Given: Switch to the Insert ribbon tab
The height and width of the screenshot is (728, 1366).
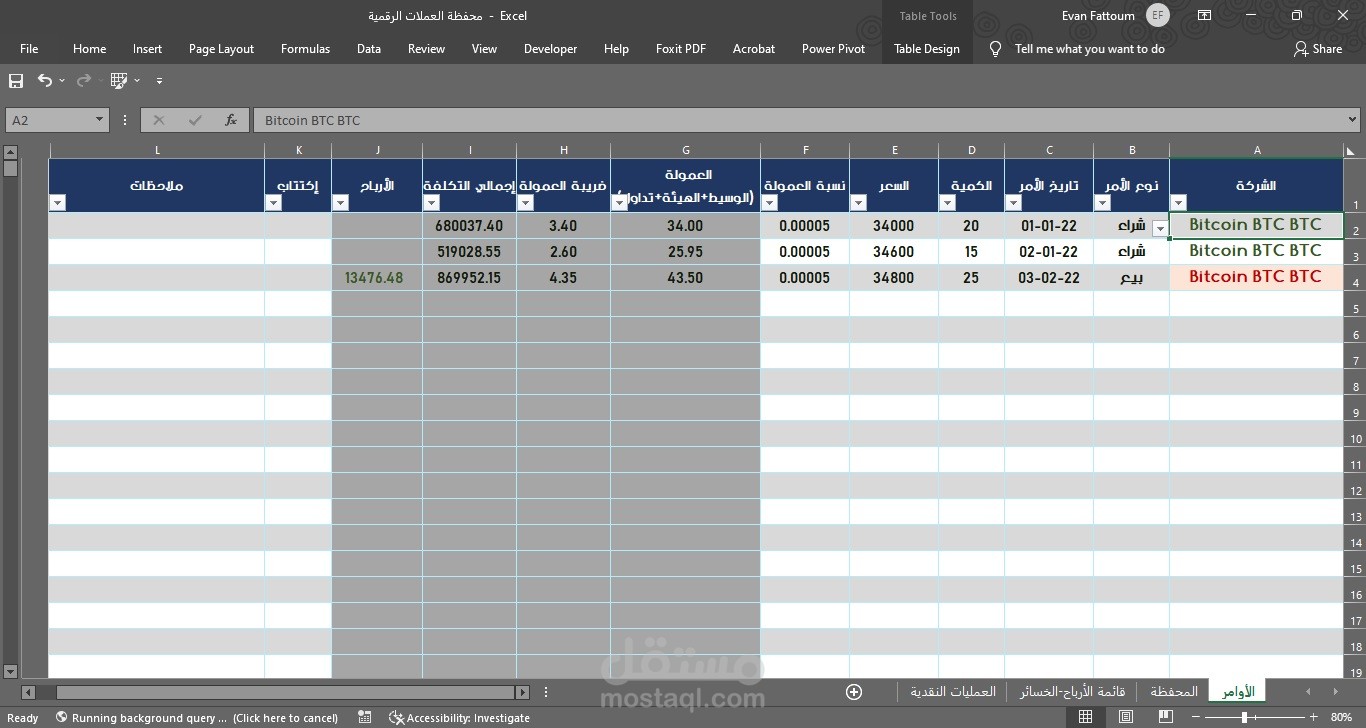Looking at the screenshot, I should 147,48.
